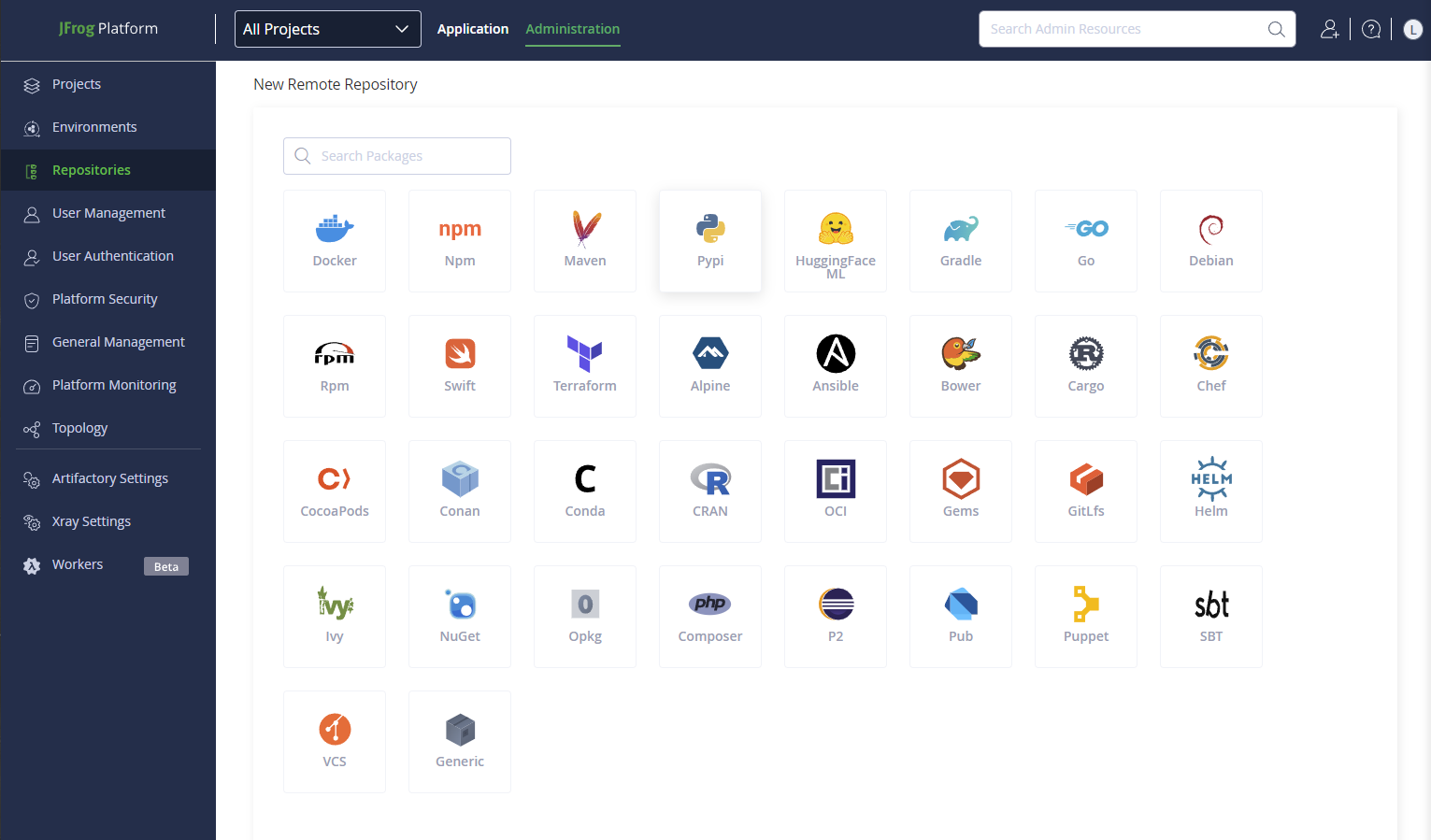The width and height of the screenshot is (1431, 840).
Task: Pick the Puppet package type
Action: pyautogui.click(x=1086, y=617)
